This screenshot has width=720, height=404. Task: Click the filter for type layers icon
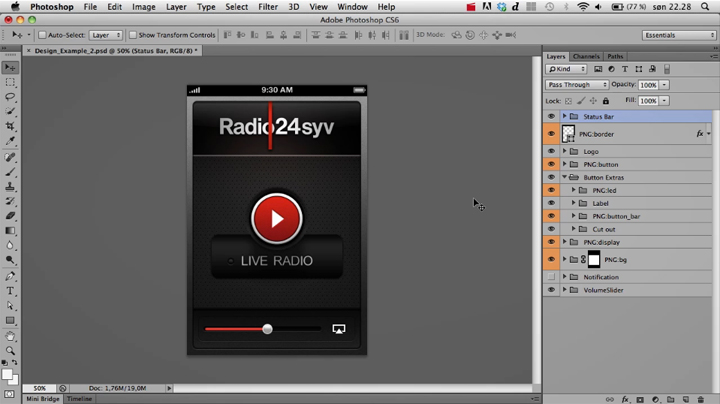pyautogui.click(x=625, y=69)
